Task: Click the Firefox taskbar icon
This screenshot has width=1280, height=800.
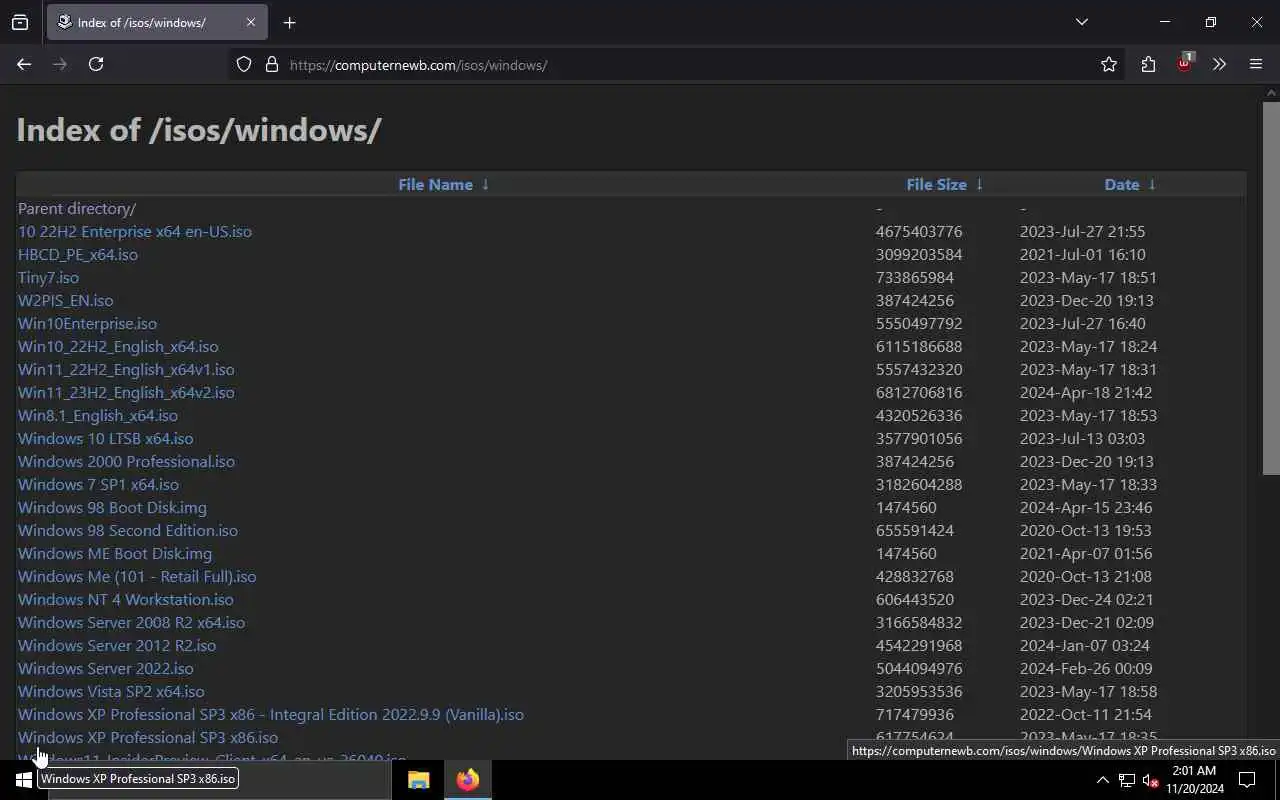Action: click(467, 780)
